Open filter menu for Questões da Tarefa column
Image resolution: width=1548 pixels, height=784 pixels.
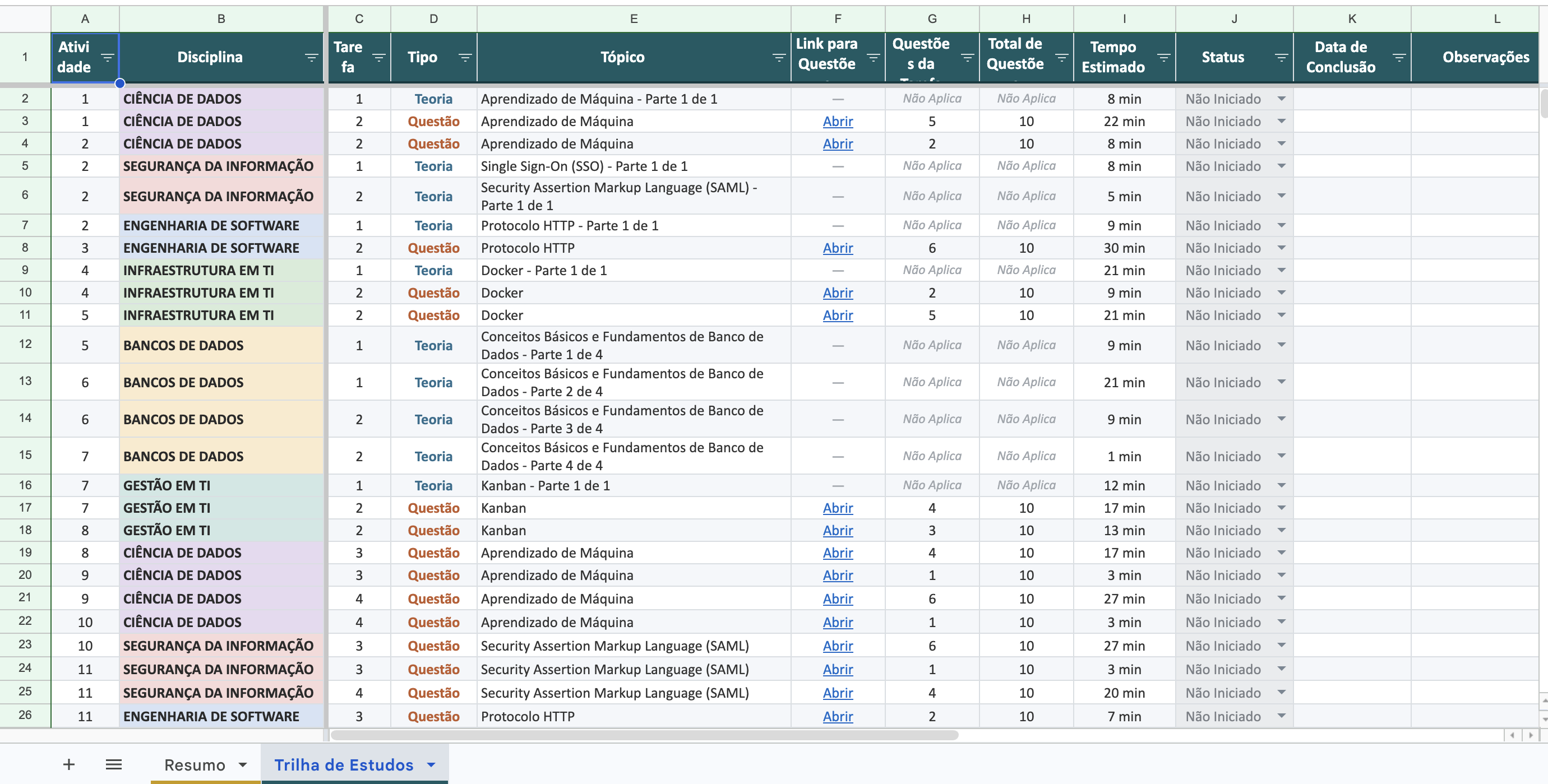[x=968, y=58]
